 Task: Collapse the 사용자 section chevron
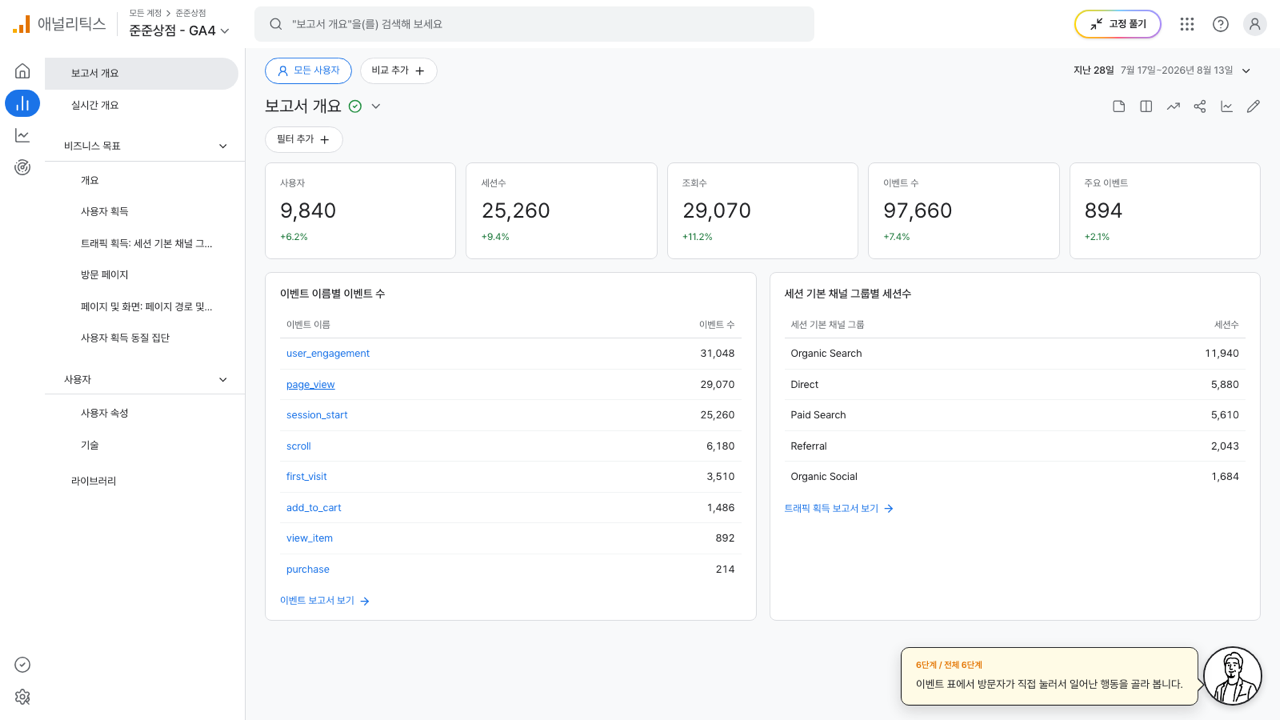(223, 380)
